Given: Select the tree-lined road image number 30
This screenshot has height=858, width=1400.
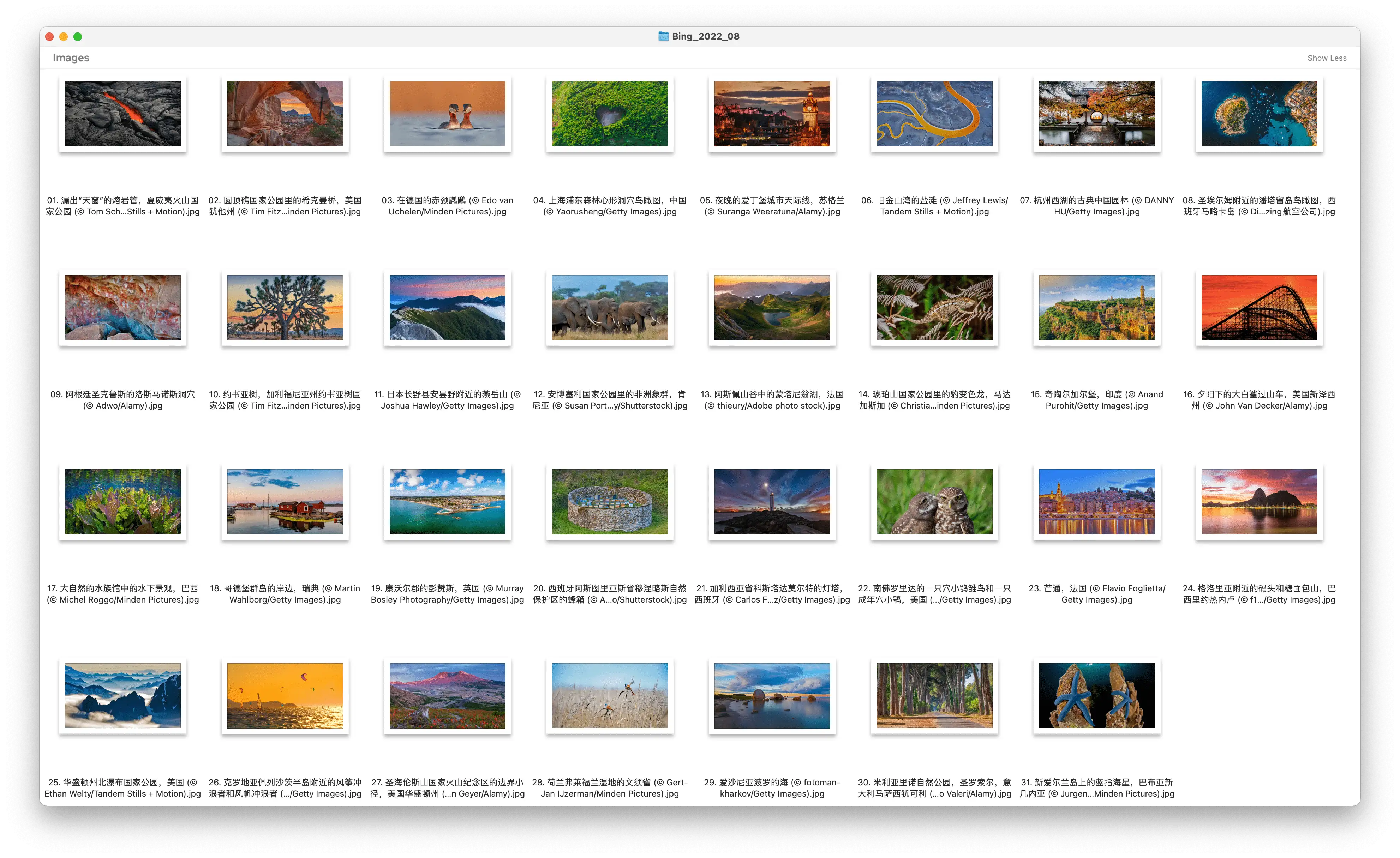Looking at the screenshot, I should (x=934, y=696).
